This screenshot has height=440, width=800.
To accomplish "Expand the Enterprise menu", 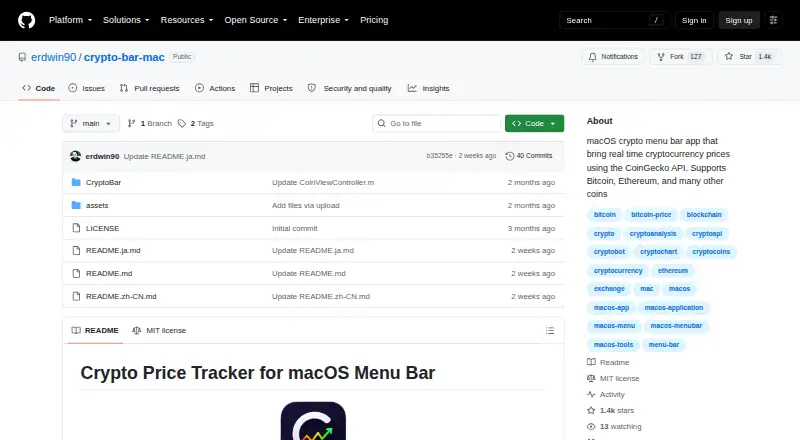I will [x=323, y=20].
